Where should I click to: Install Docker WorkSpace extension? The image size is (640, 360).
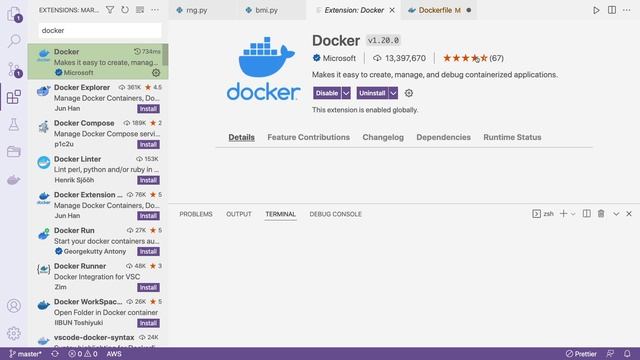pos(148,323)
